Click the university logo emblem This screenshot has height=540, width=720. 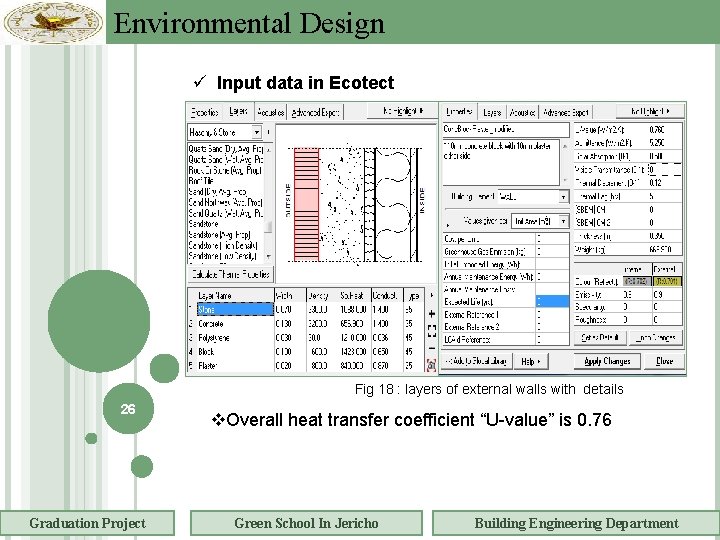pos(53,22)
